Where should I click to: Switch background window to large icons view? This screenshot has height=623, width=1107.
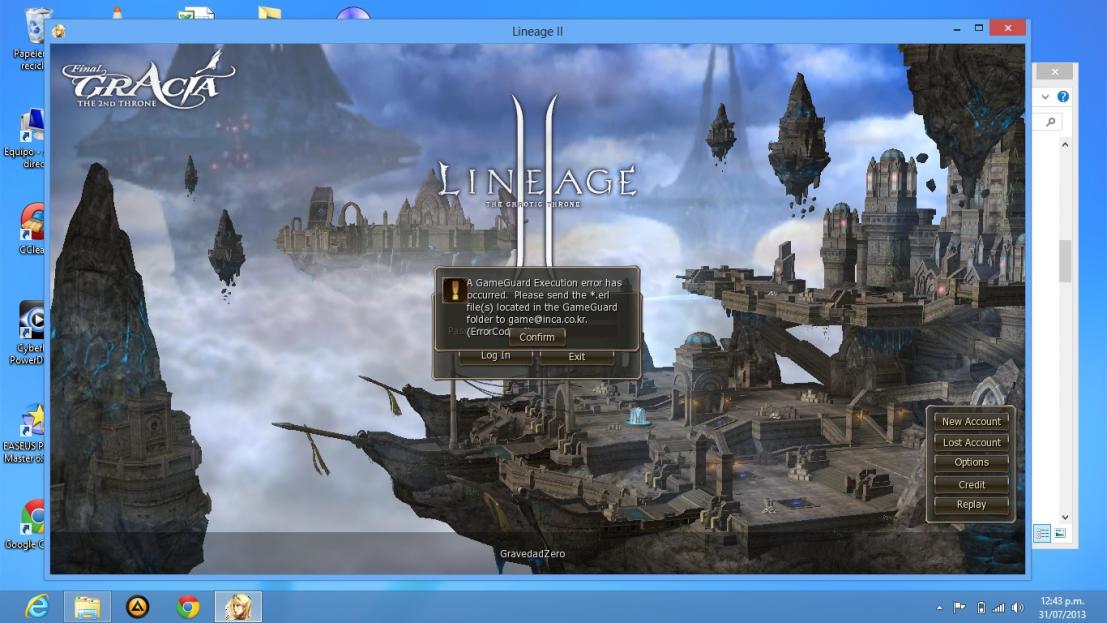(1060, 533)
